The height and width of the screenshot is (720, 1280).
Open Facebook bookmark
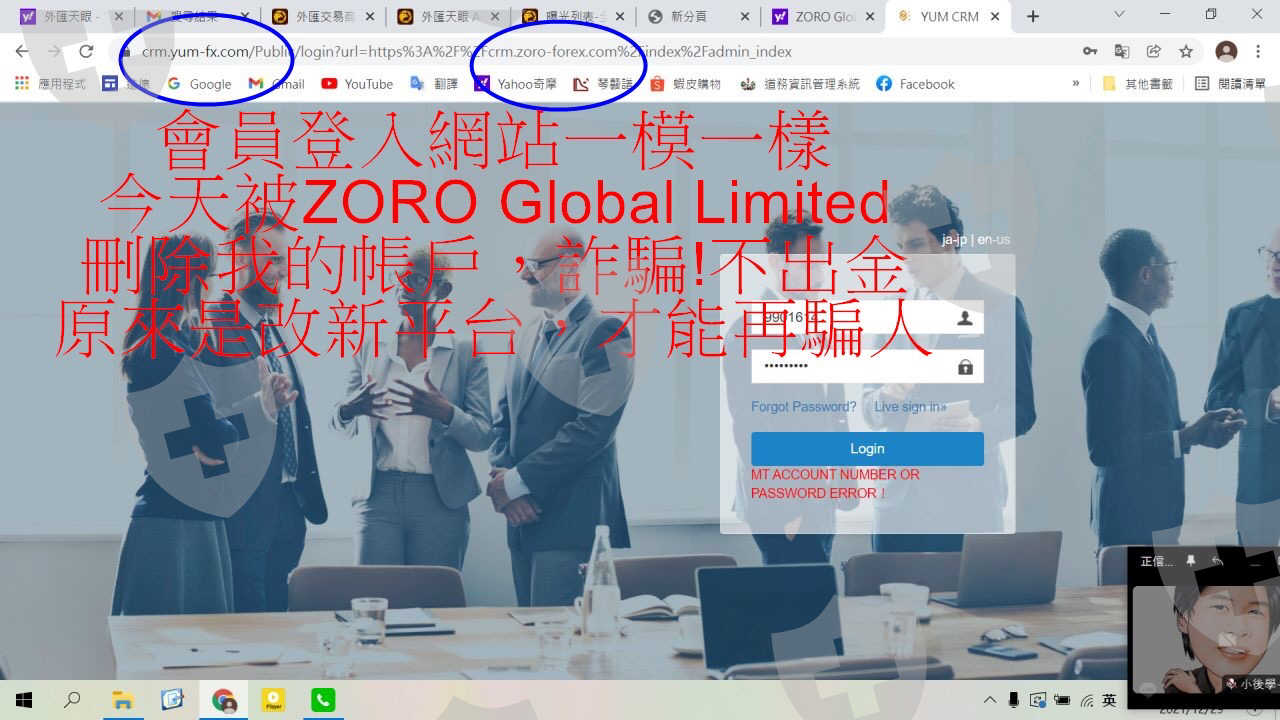click(915, 84)
